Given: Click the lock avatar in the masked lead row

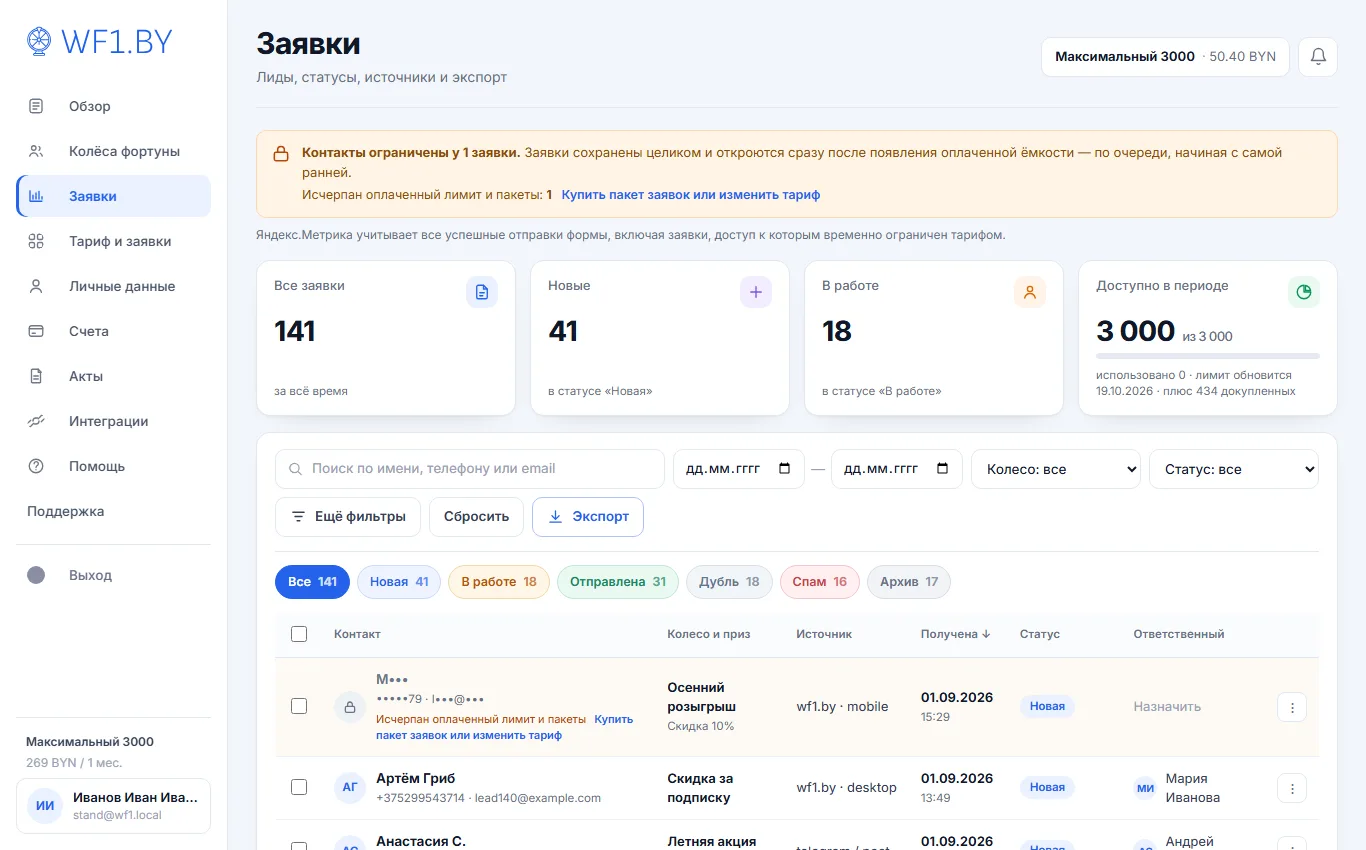Looking at the screenshot, I should [350, 707].
